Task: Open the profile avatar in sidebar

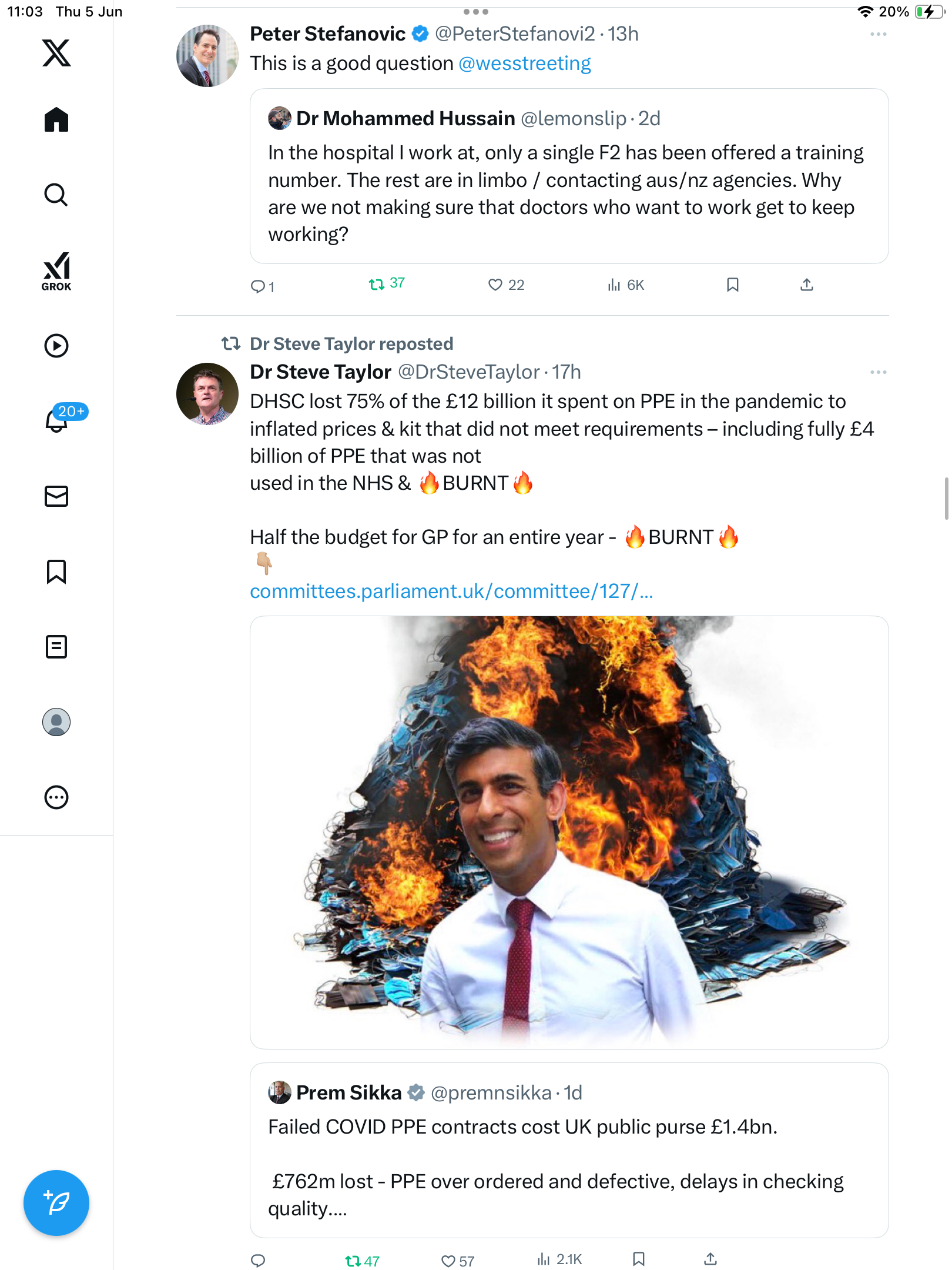Action: [56, 722]
